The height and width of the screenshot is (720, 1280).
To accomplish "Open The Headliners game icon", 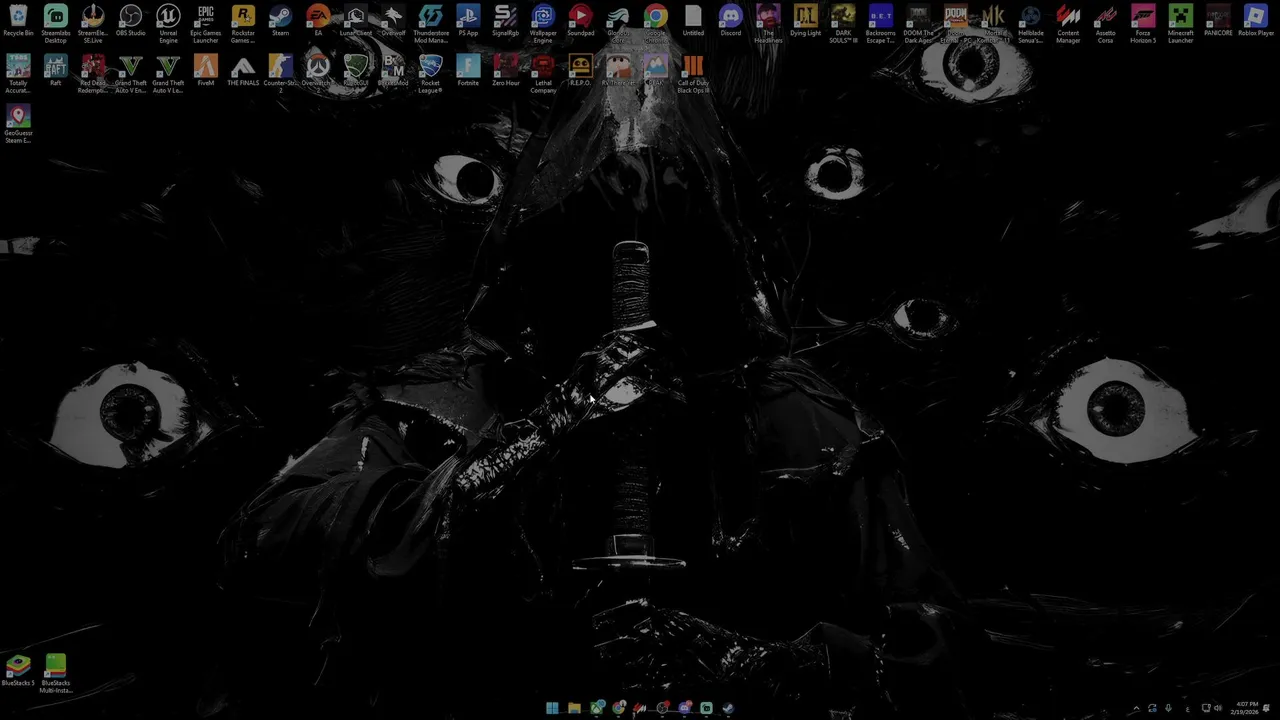I will coord(768,24).
